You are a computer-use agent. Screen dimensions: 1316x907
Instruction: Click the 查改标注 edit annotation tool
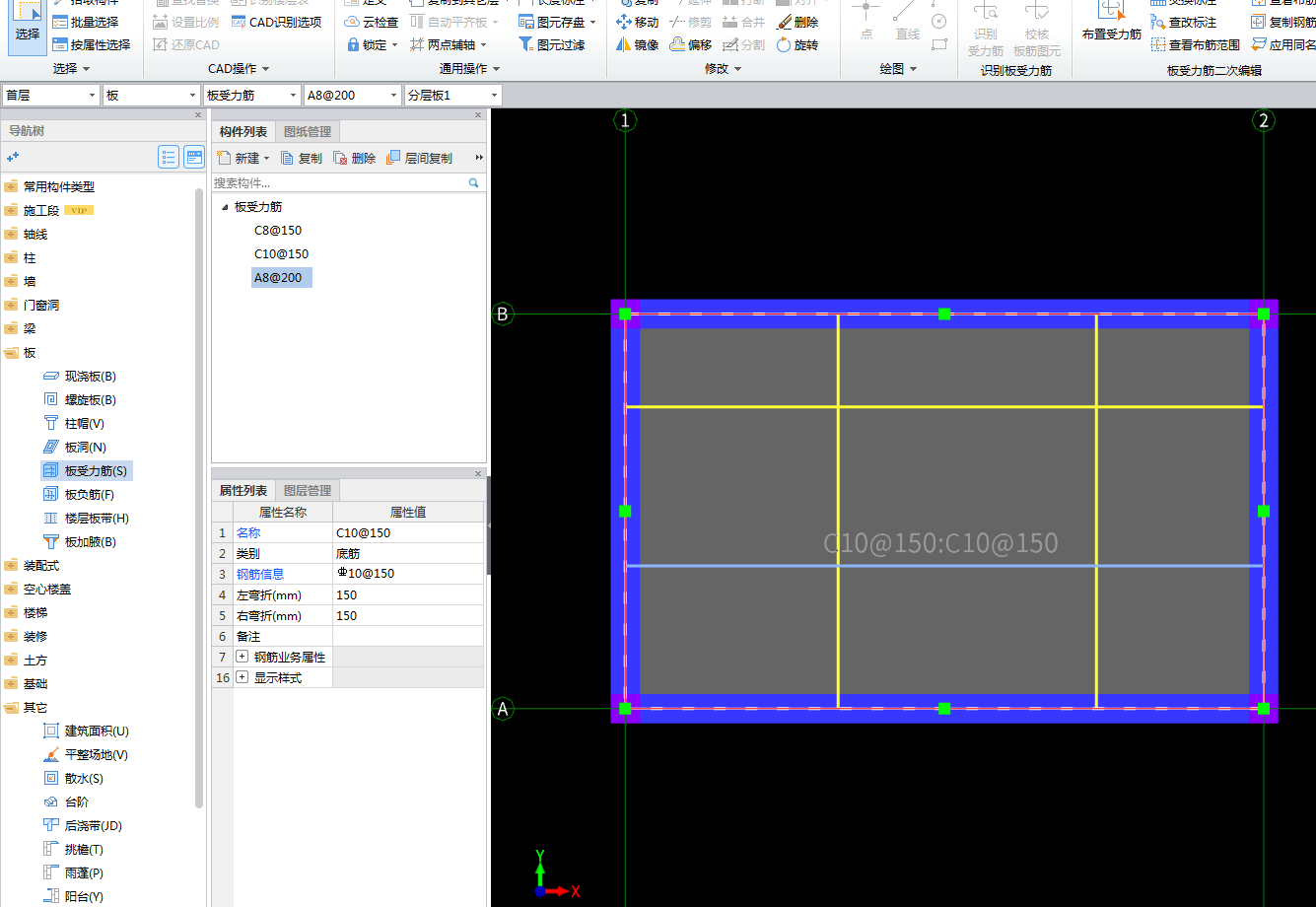pyautogui.click(x=1183, y=22)
